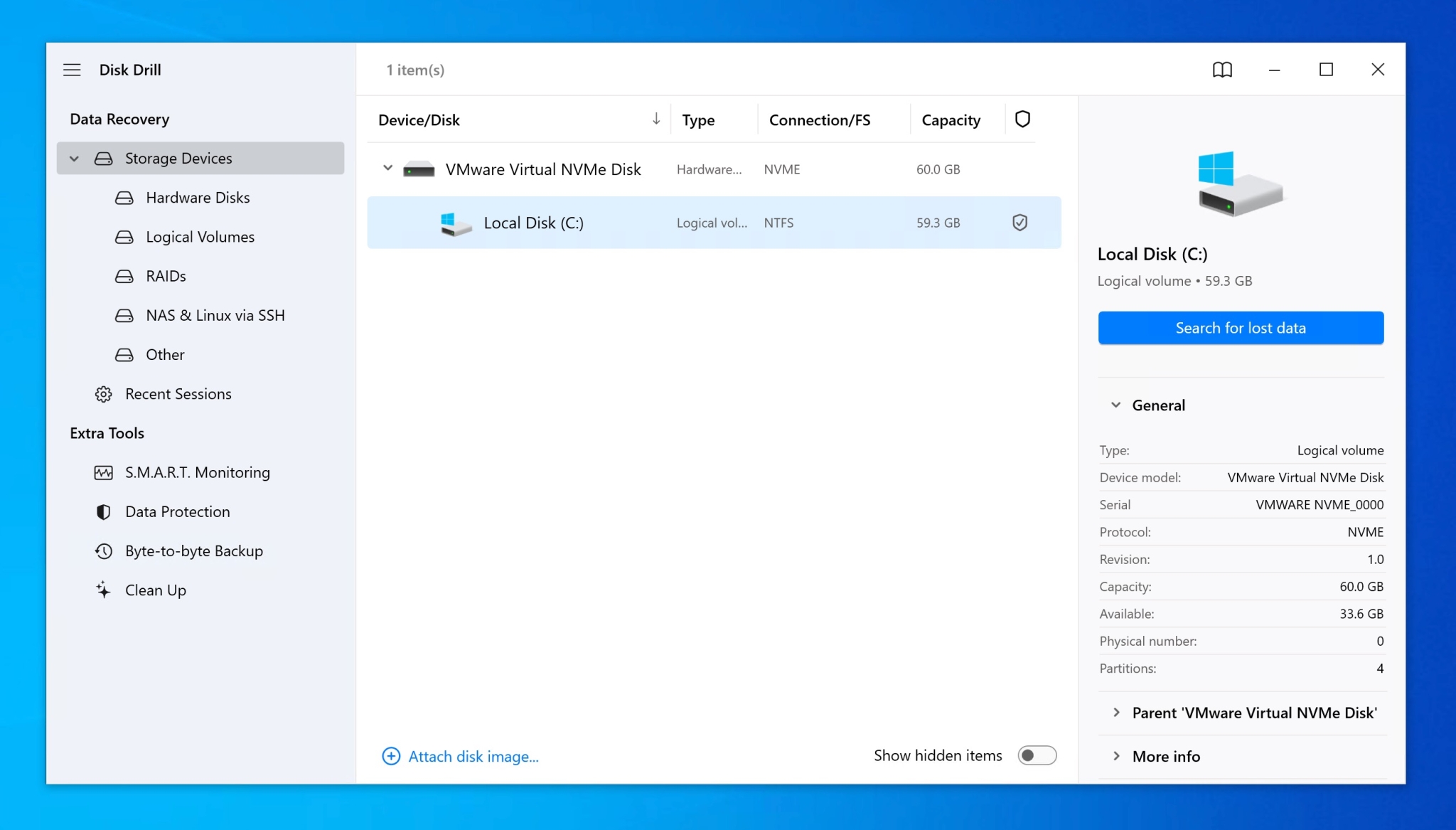Viewport: 1456px width, 830px height.
Task: Open NAS & Linux via SSH category
Action: pyautogui.click(x=215, y=315)
